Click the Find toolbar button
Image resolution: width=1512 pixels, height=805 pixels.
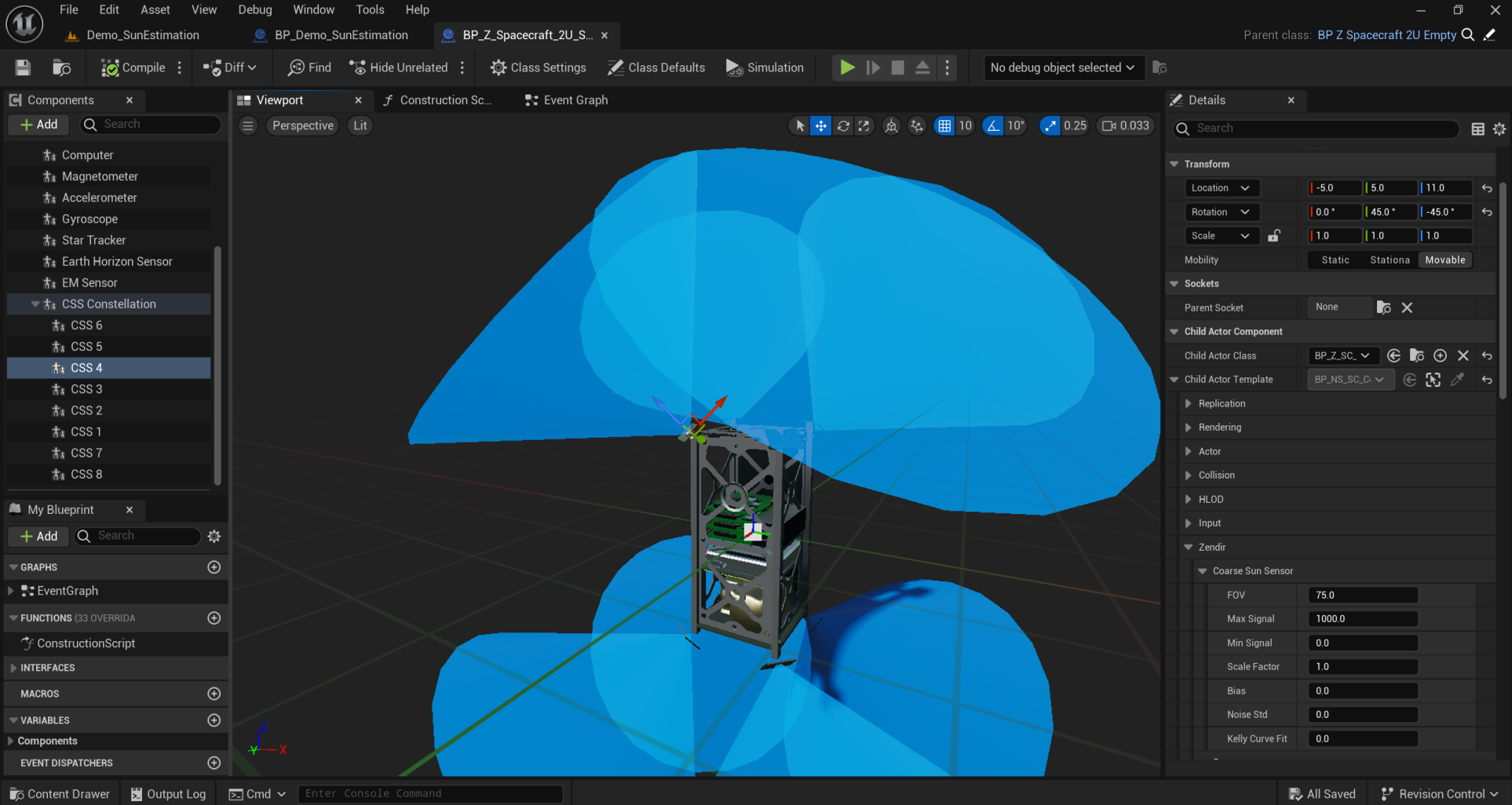[309, 68]
